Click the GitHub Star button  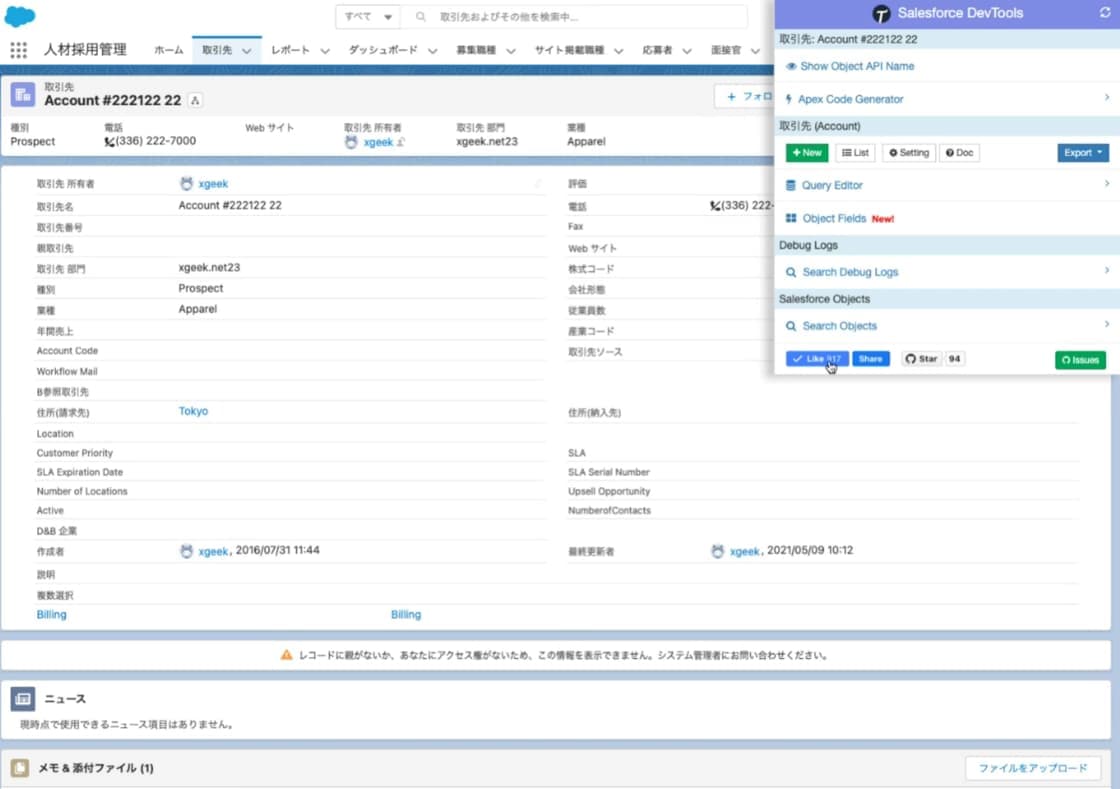click(921, 359)
